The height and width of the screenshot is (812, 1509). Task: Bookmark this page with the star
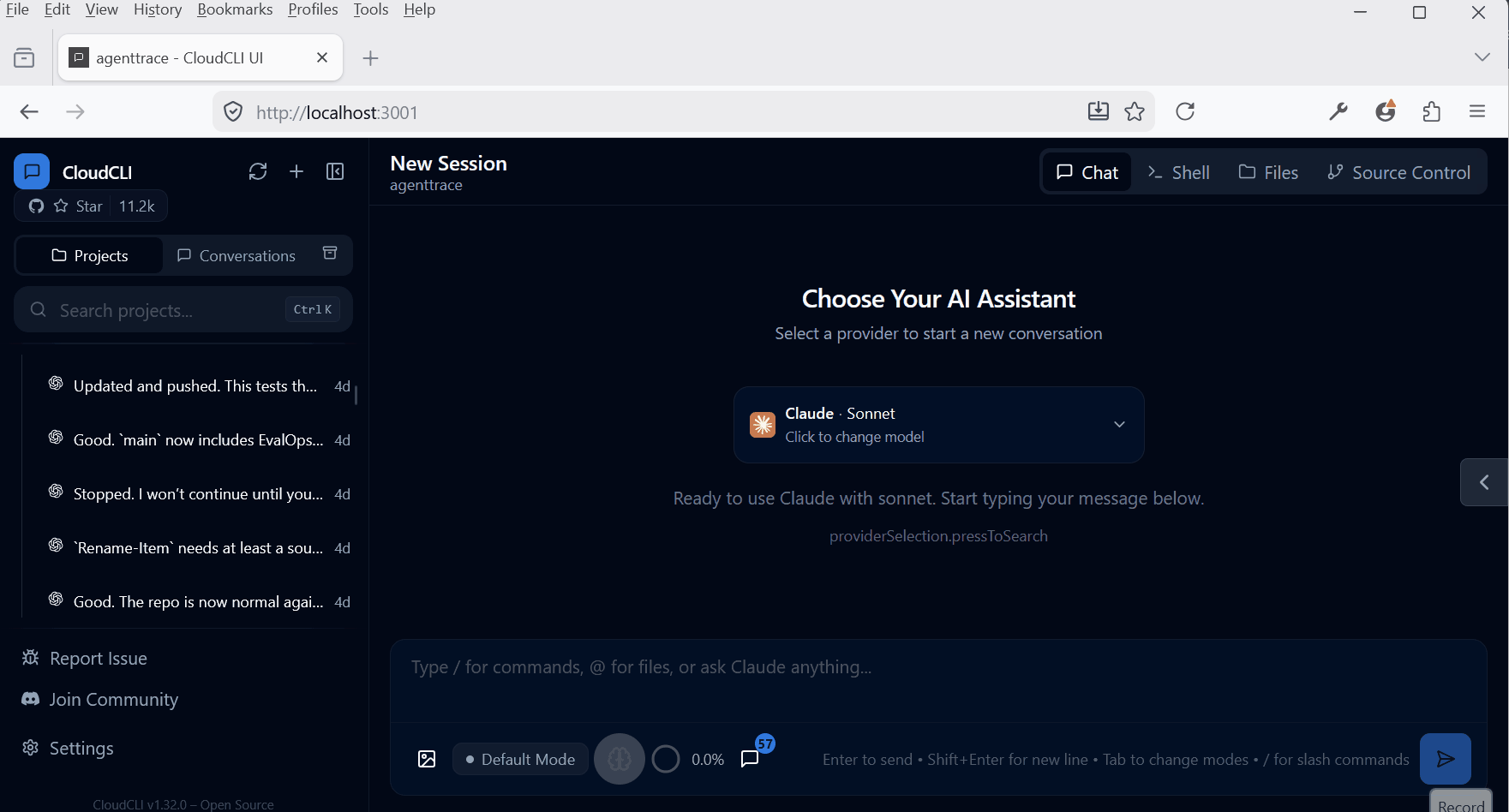(x=1135, y=111)
